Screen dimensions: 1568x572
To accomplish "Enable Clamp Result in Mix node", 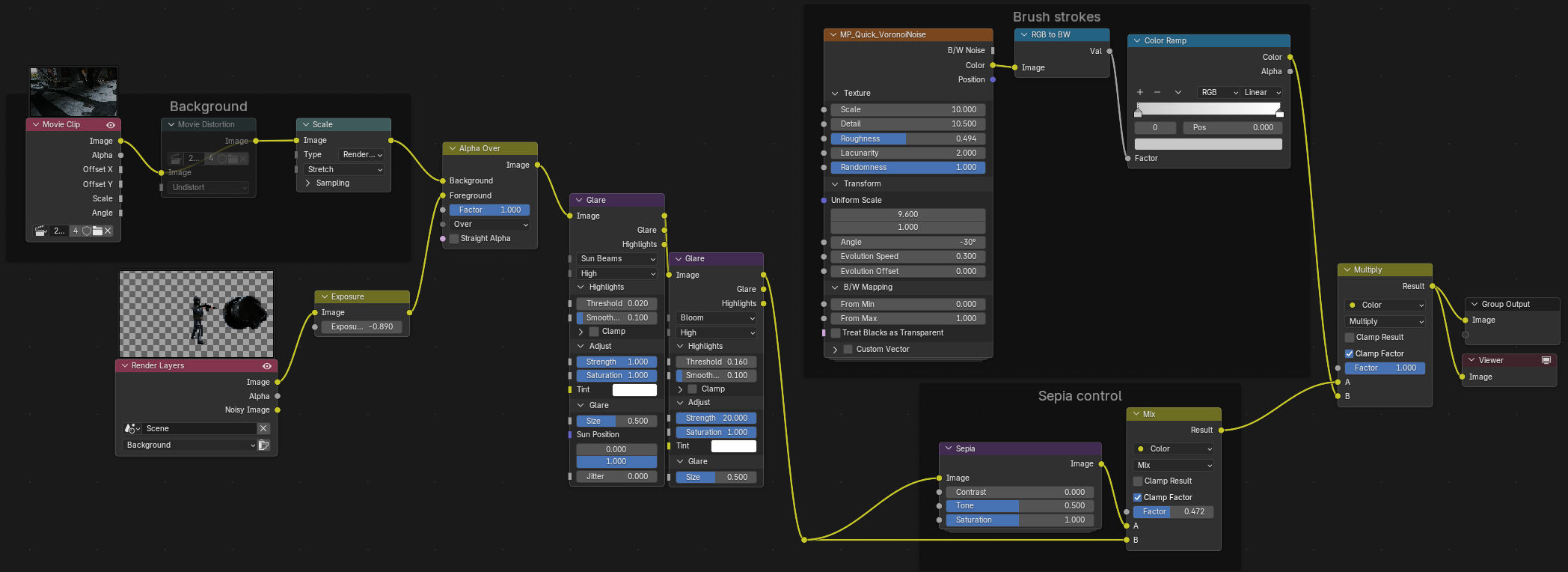I will click(1138, 481).
